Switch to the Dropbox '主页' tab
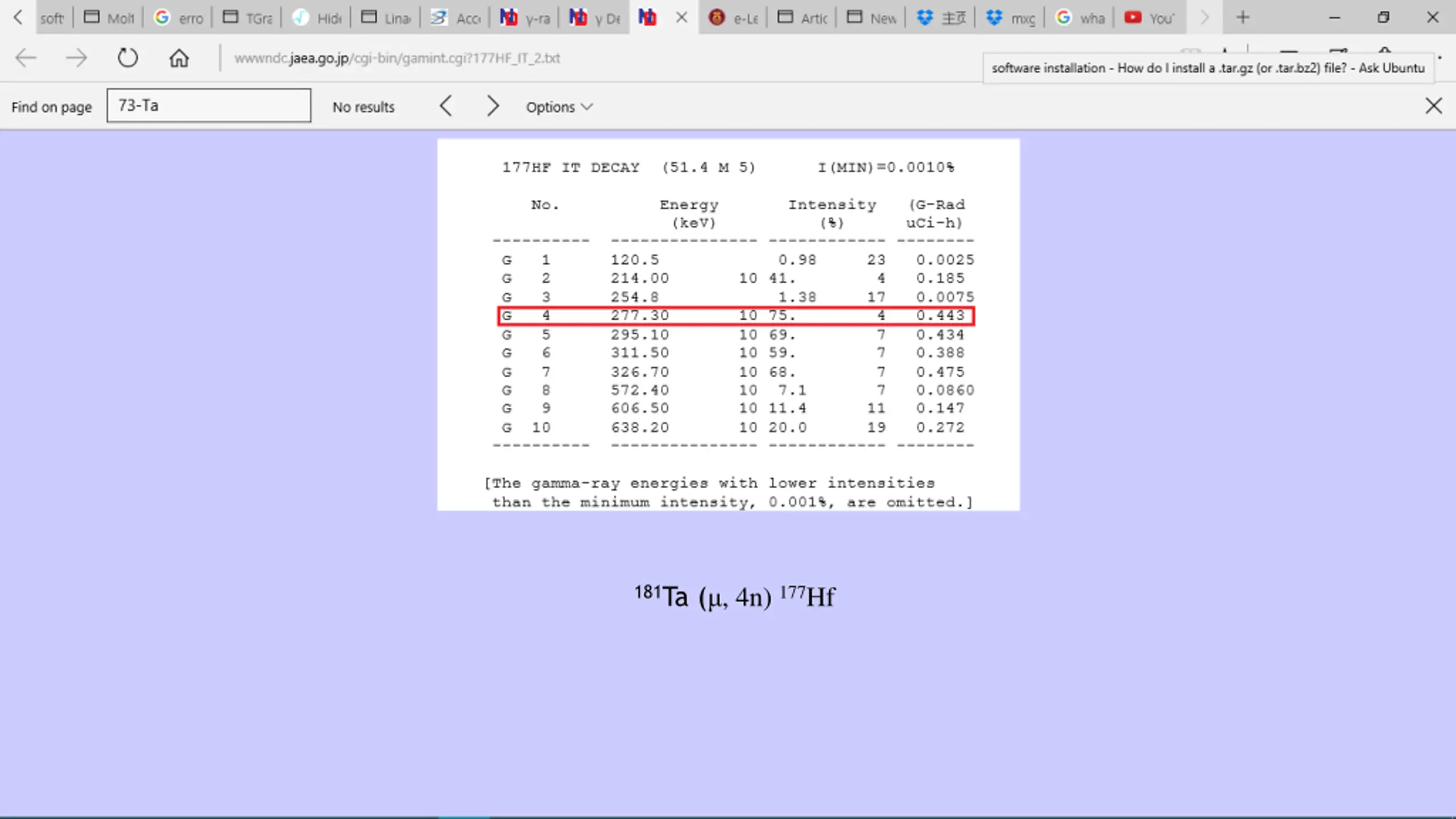1456x819 pixels. (x=941, y=18)
